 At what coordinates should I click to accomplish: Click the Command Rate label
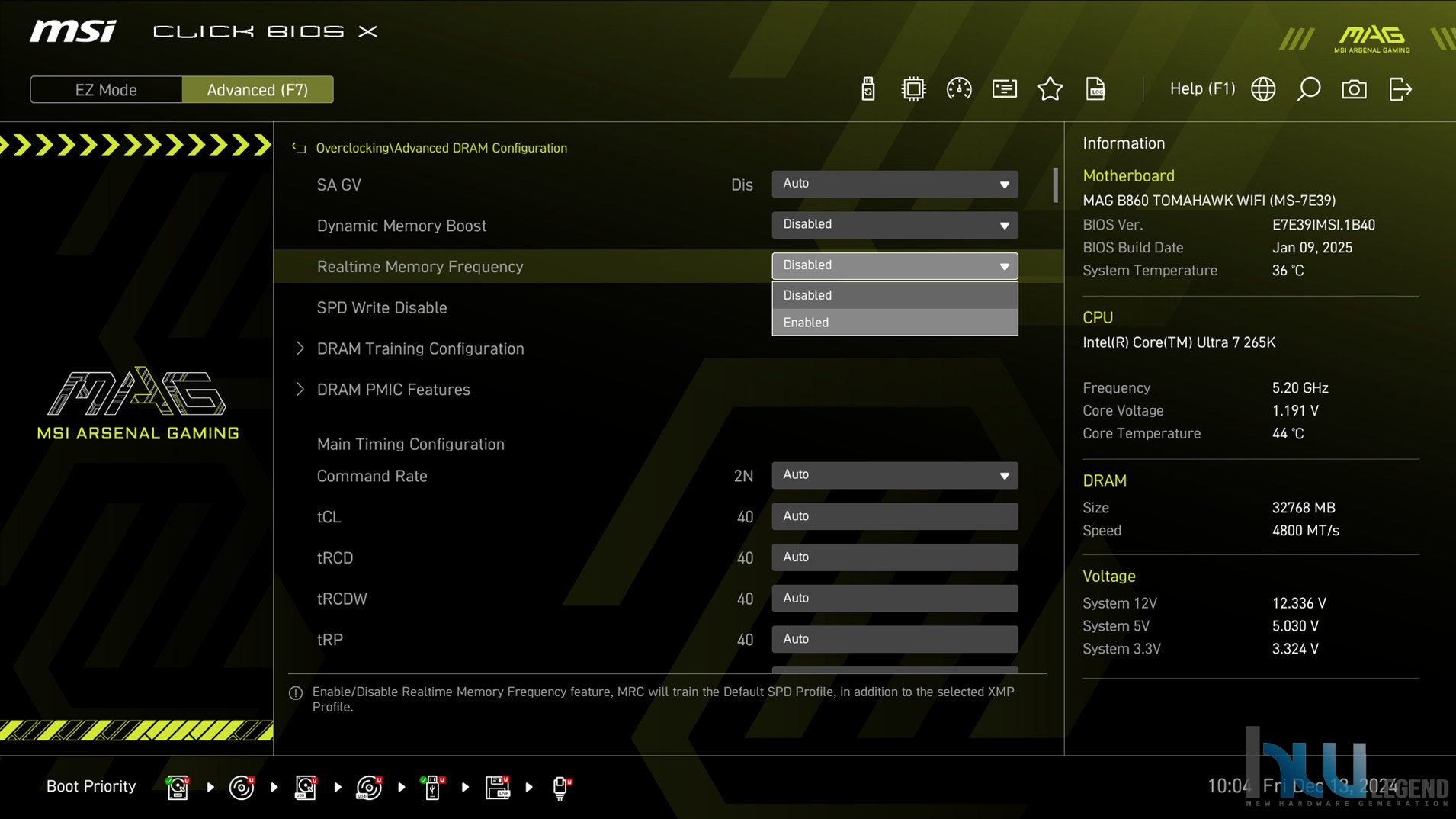[372, 476]
